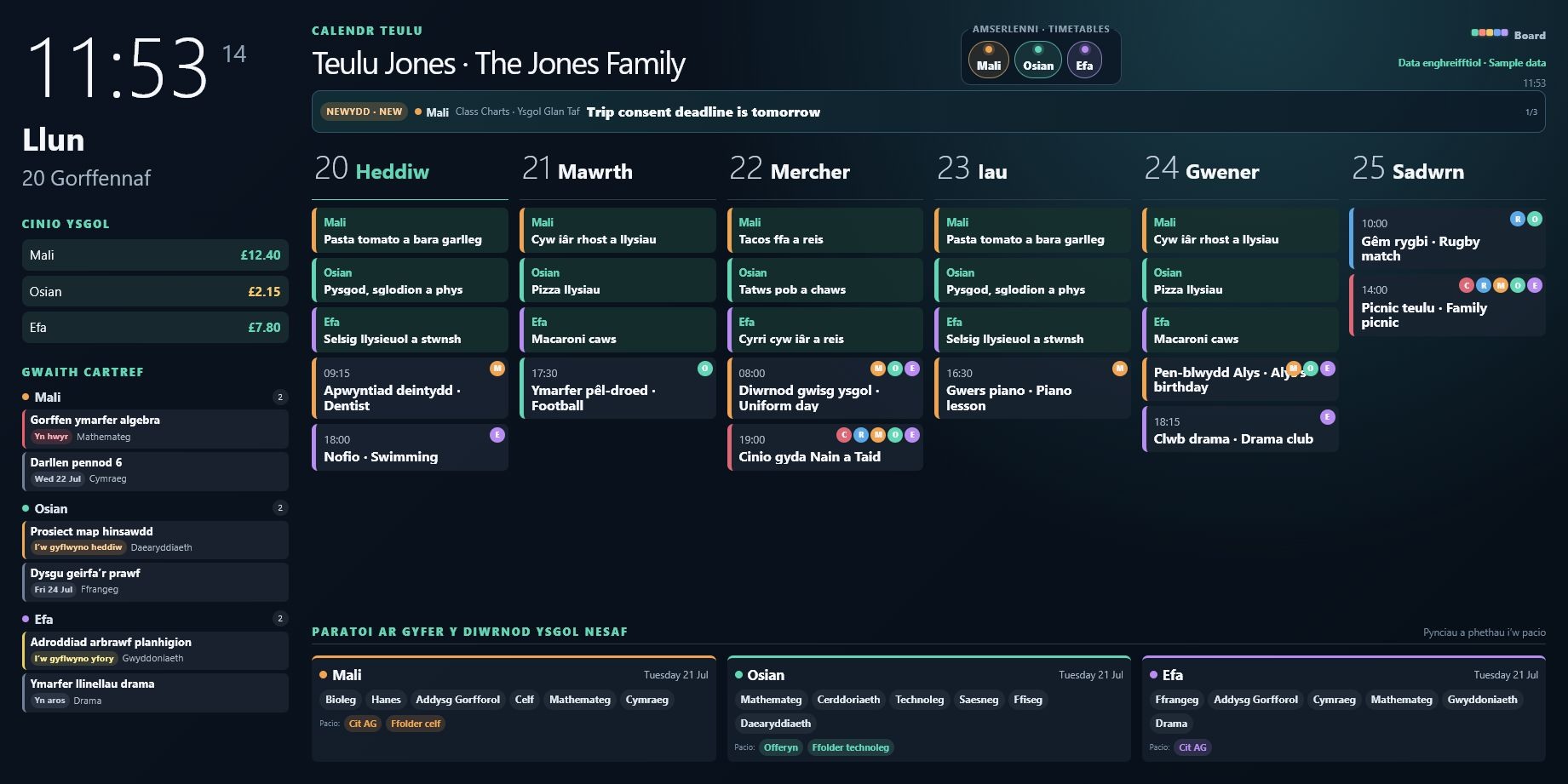The width and height of the screenshot is (1568, 784).
Task: Click the M badge on Uniform day event
Action: tap(878, 369)
